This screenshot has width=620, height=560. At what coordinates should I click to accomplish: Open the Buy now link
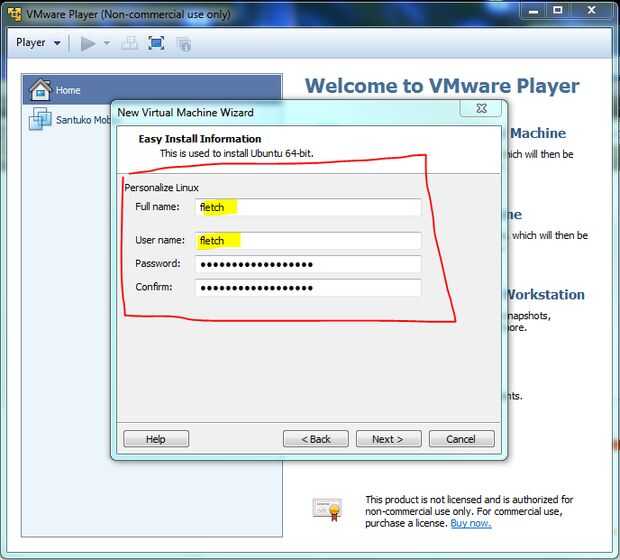click(x=471, y=523)
